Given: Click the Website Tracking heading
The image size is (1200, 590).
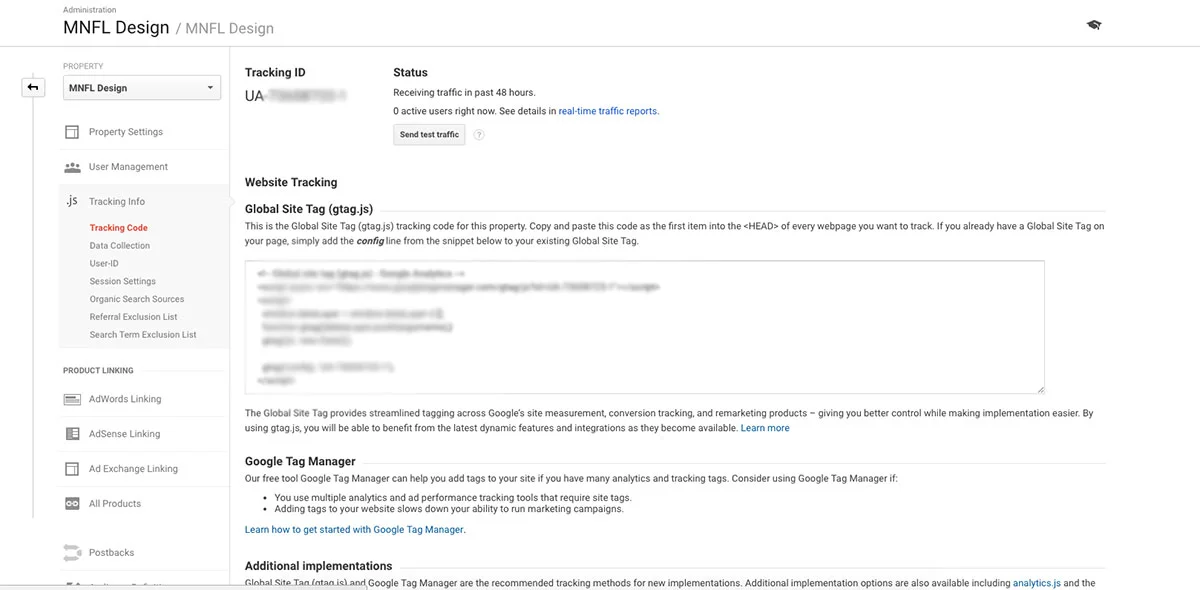Looking at the screenshot, I should click(x=291, y=182).
